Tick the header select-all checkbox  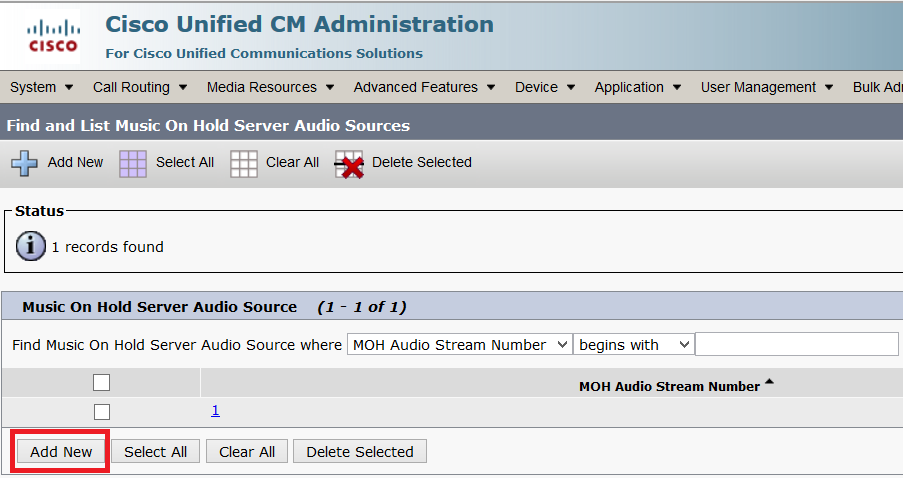tap(101, 382)
